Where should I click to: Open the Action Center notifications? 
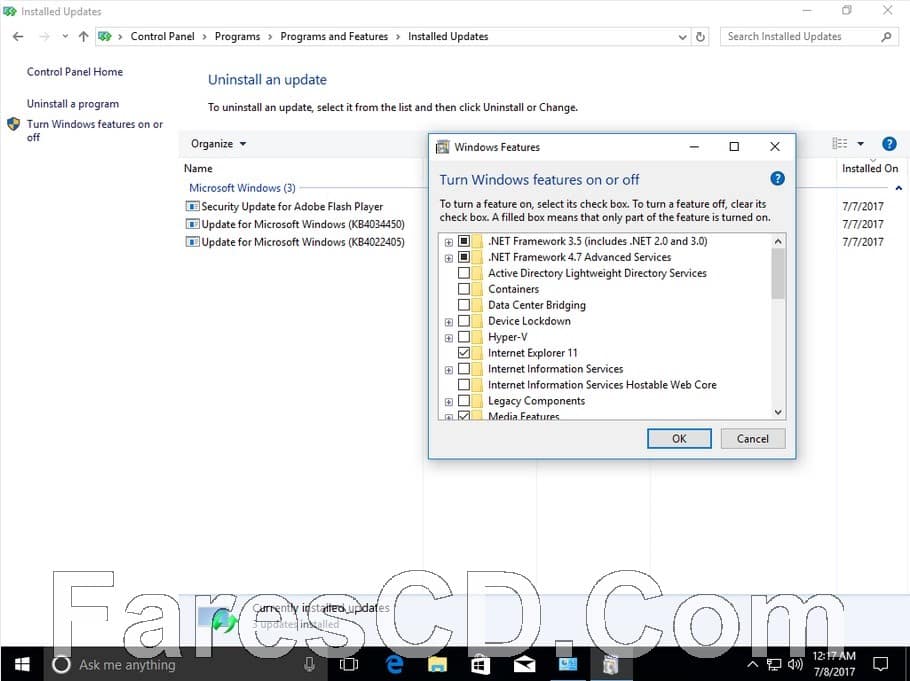tap(881, 664)
